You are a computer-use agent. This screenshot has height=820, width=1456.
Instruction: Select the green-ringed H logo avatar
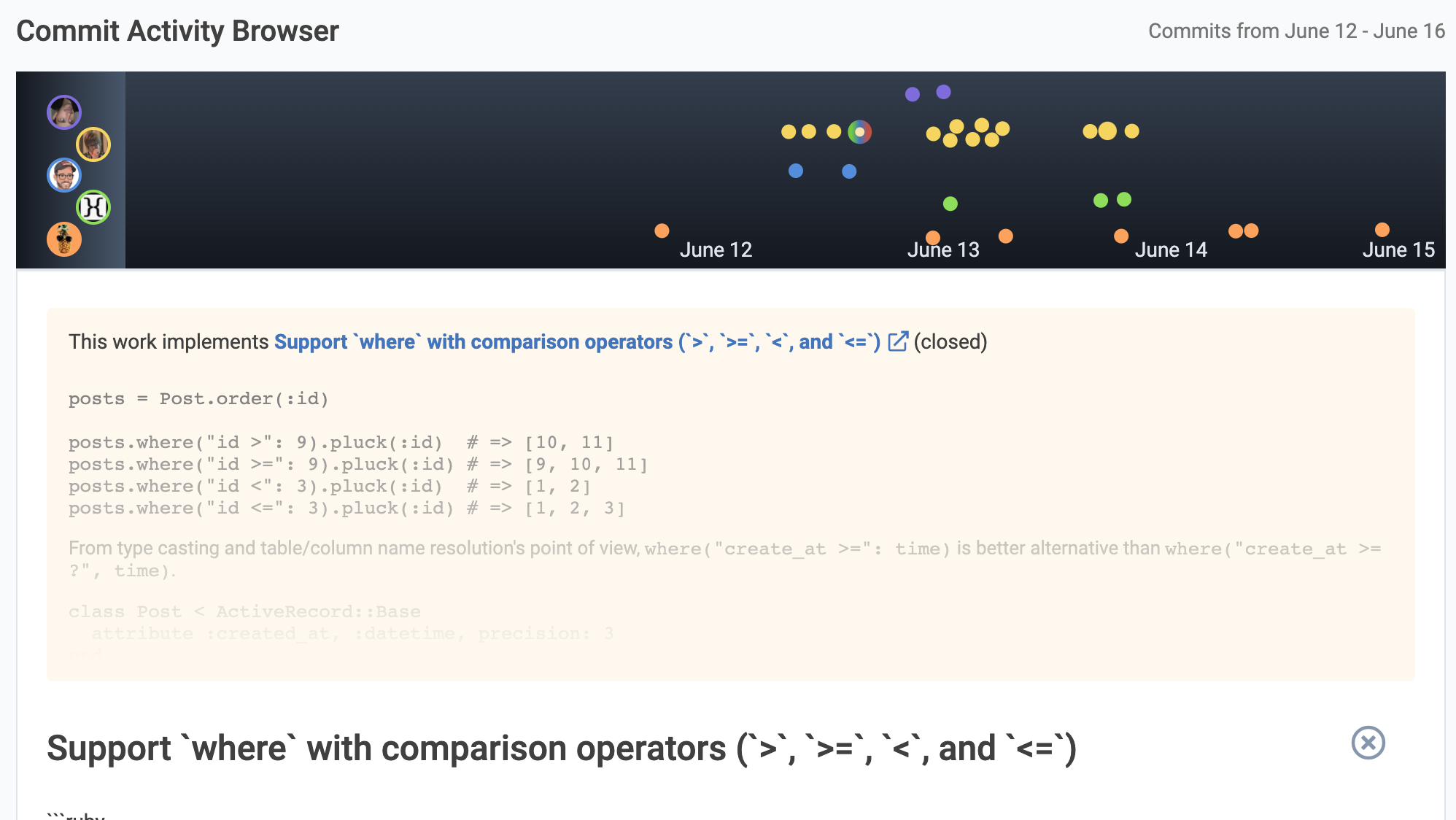pyautogui.click(x=93, y=207)
